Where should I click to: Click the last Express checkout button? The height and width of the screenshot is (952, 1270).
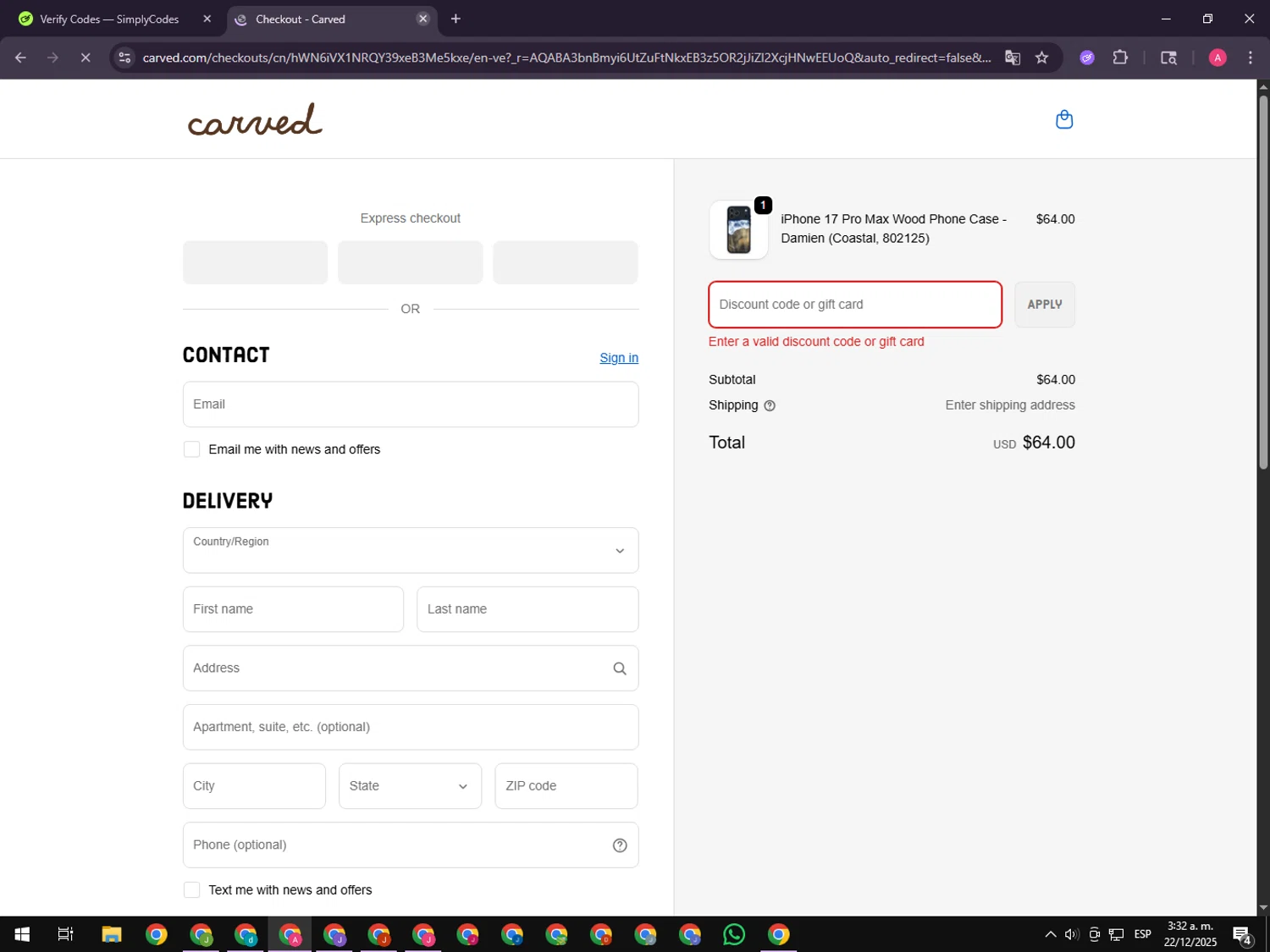566,262
